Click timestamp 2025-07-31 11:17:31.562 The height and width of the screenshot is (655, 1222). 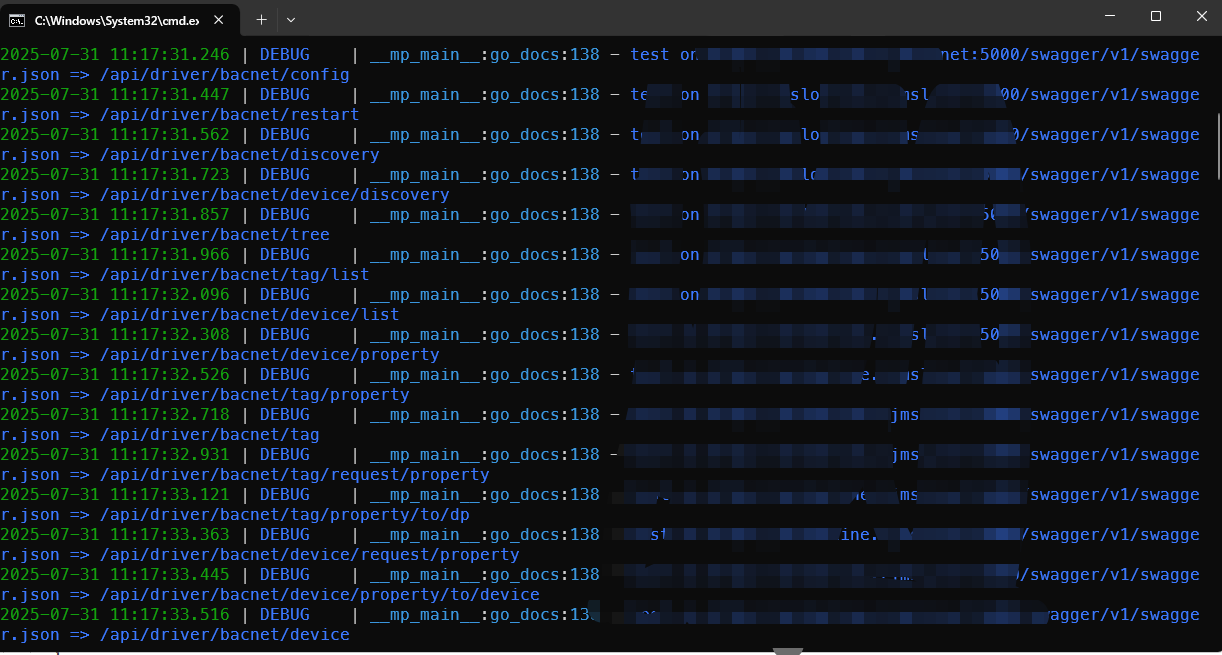click(x=115, y=135)
